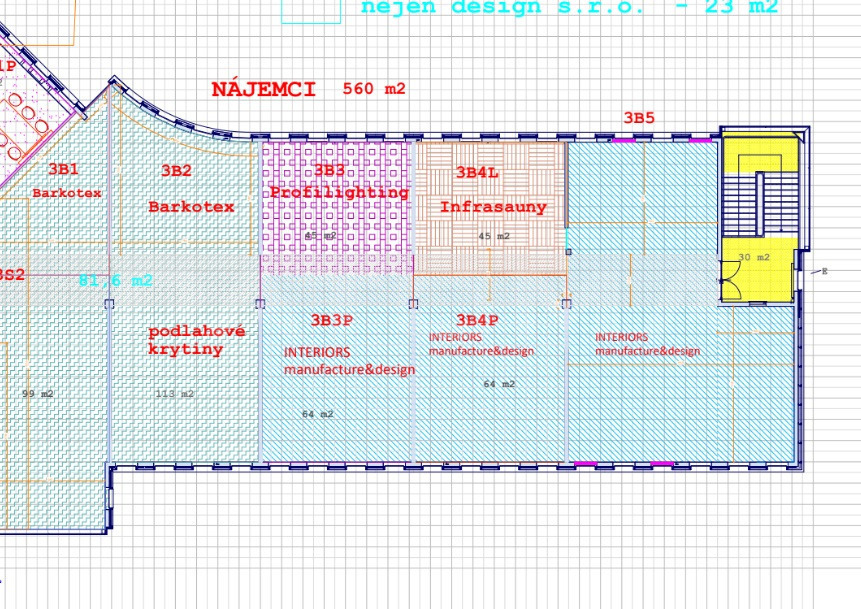Click INTERIORS manufacture&design in the 3B5 area
This screenshot has width=861, height=609.
[647, 344]
